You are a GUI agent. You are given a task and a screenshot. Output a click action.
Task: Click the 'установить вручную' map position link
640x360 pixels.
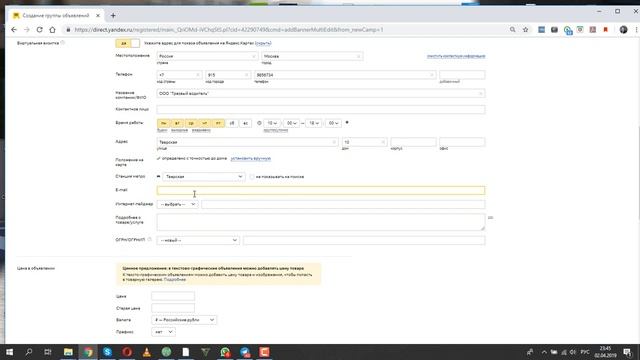(x=251, y=158)
